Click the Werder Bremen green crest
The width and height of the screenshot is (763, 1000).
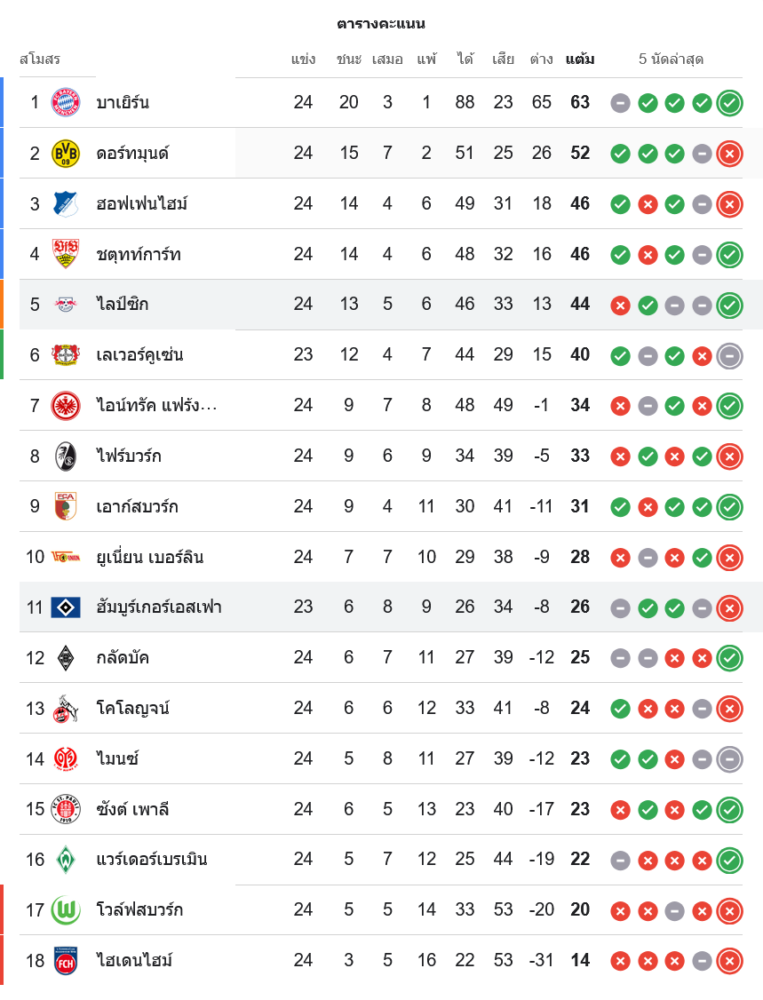(x=65, y=859)
